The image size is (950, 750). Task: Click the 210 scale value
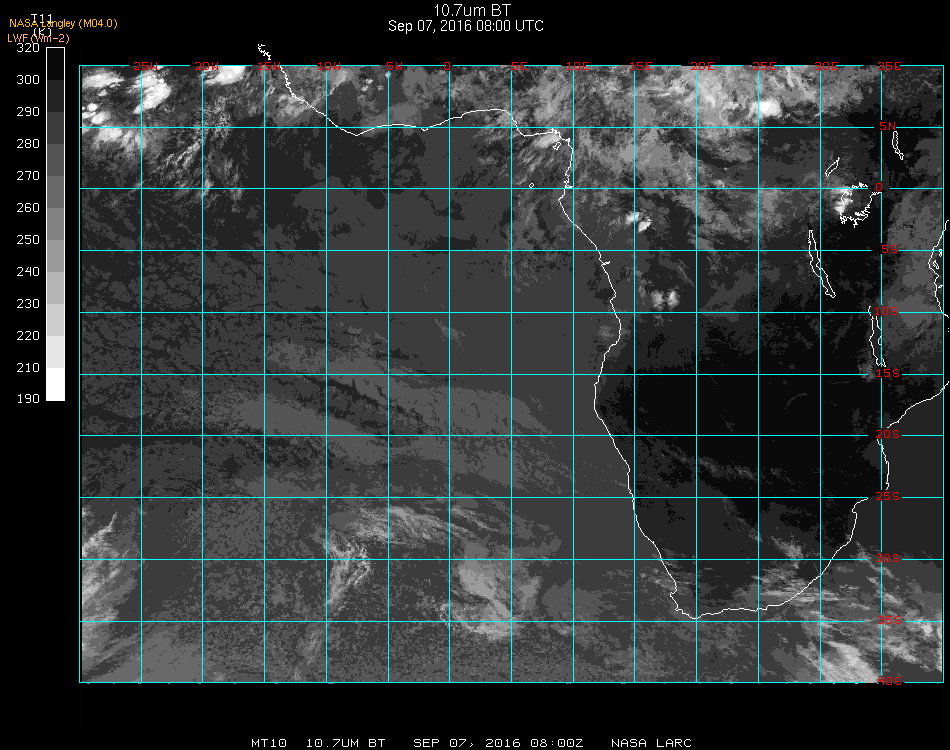click(28, 368)
